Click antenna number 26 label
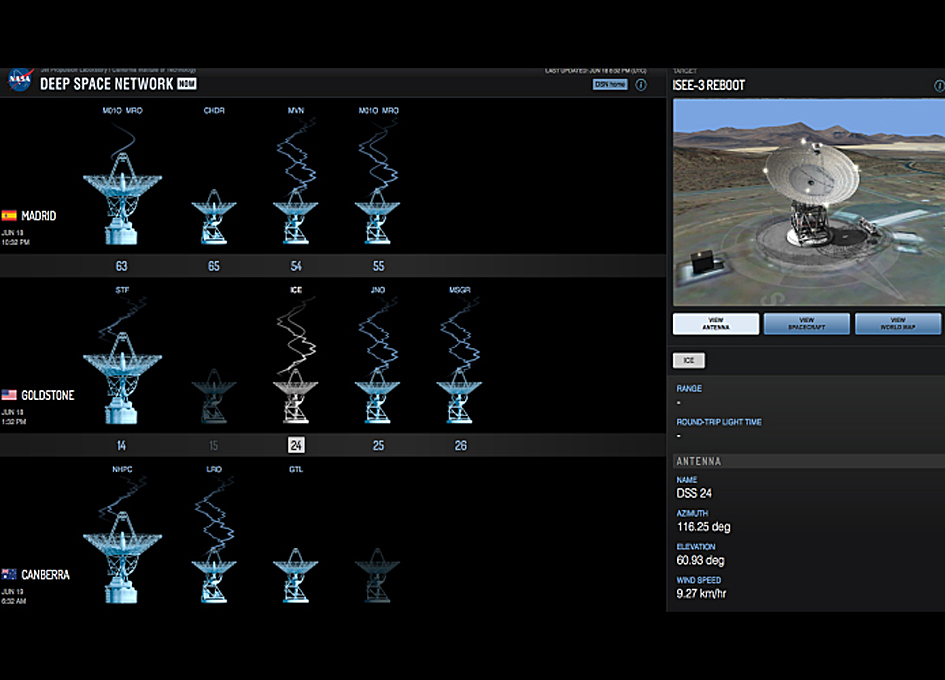945x680 pixels. [460, 445]
